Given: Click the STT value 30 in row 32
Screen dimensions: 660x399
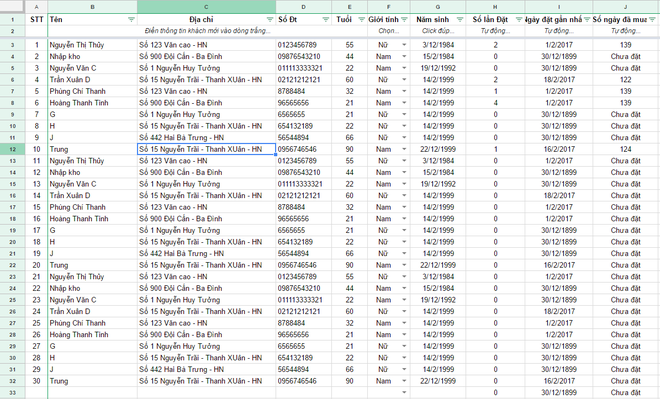Looking at the screenshot, I should pyautogui.click(x=37, y=381).
